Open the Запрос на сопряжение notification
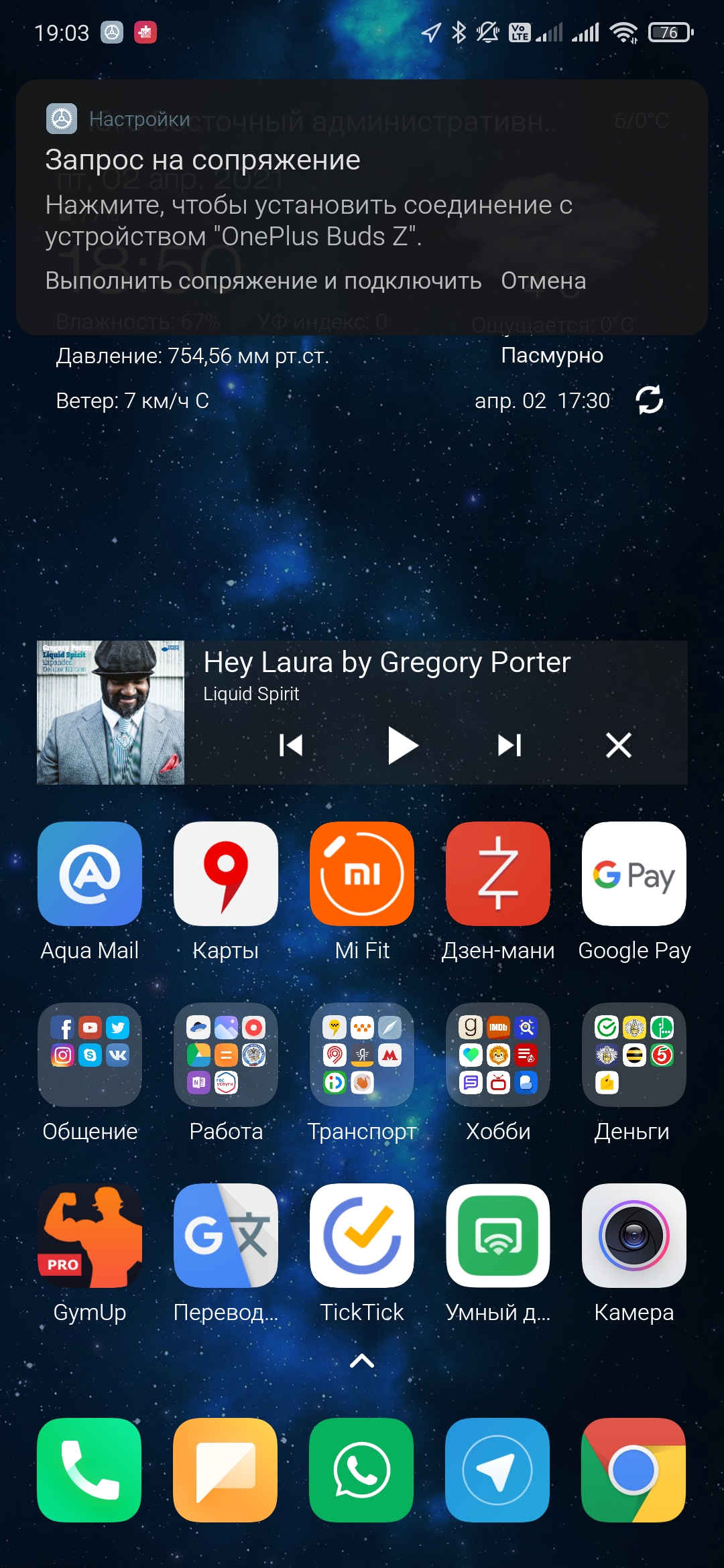 coord(362,207)
